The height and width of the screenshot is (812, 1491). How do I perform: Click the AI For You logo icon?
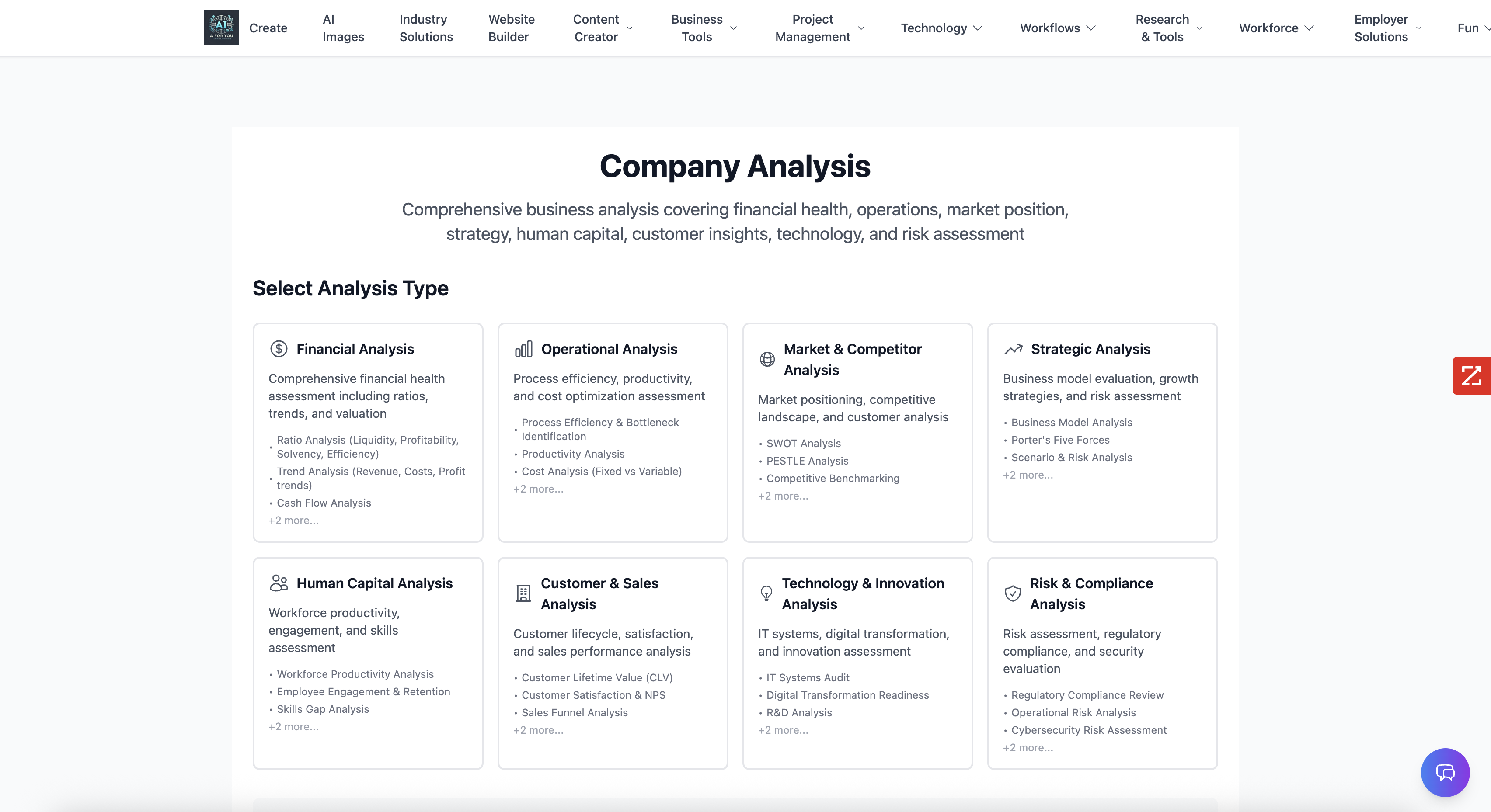click(x=220, y=28)
